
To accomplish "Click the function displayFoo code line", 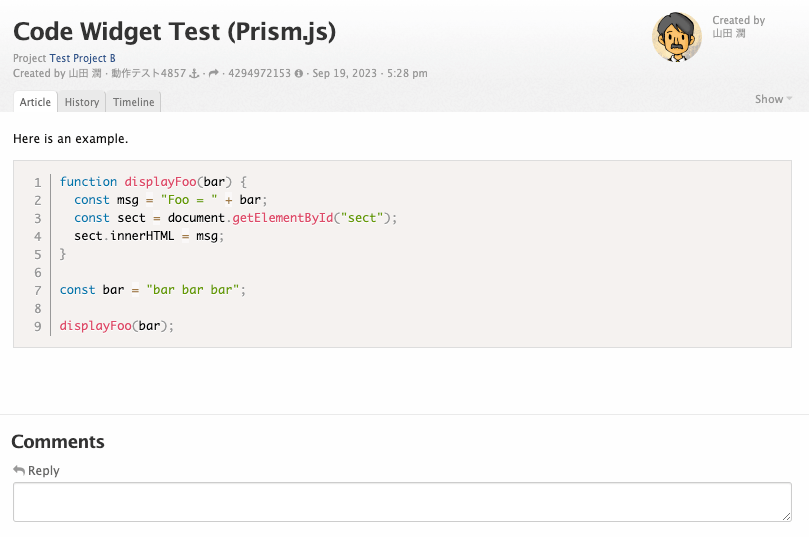I will point(153,182).
